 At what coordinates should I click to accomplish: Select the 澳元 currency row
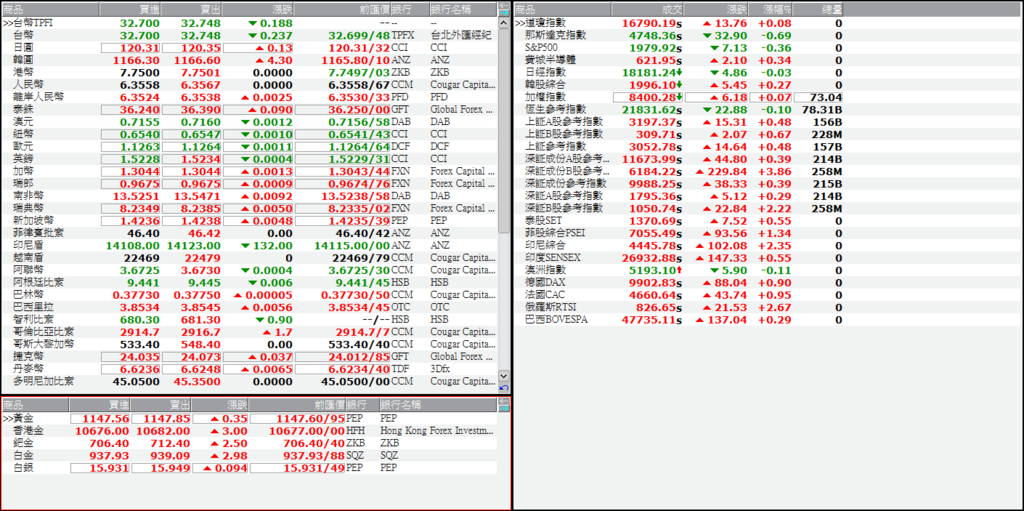[249, 122]
